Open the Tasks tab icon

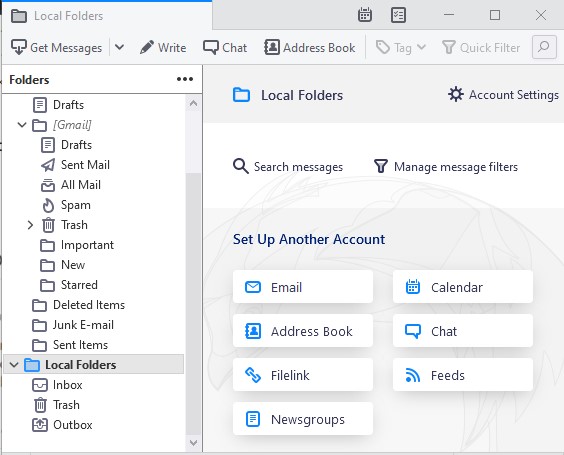click(398, 15)
